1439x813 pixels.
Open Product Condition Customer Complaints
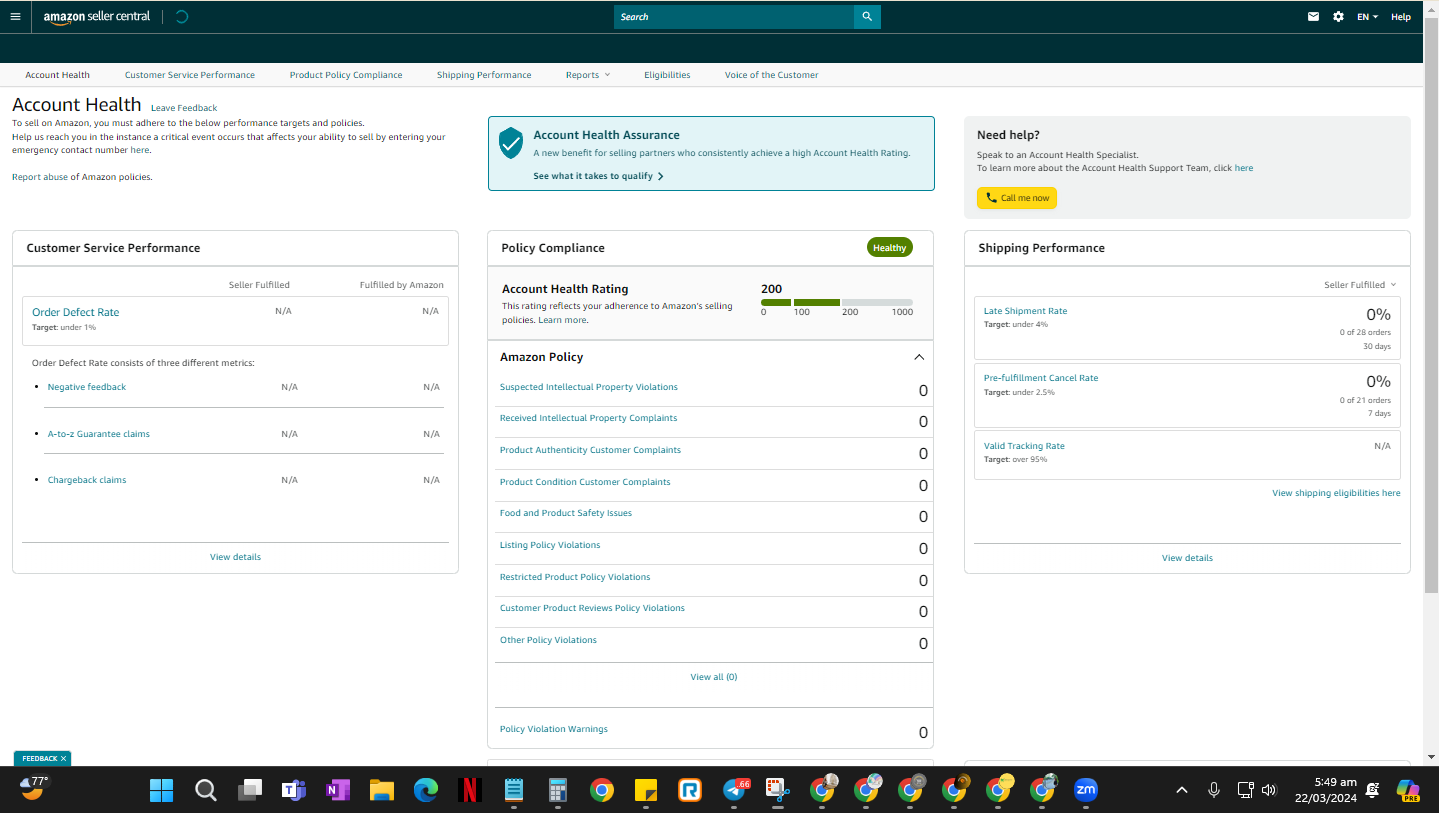point(585,482)
